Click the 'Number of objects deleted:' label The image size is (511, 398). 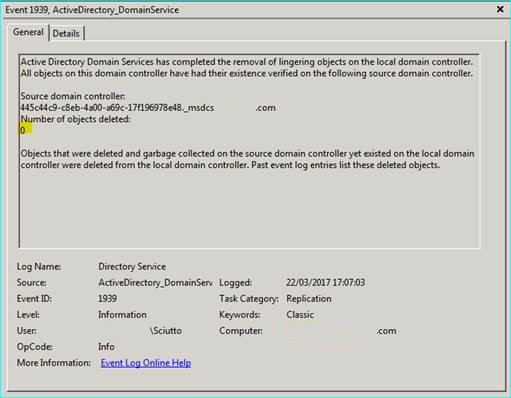pyautogui.click(x=76, y=119)
